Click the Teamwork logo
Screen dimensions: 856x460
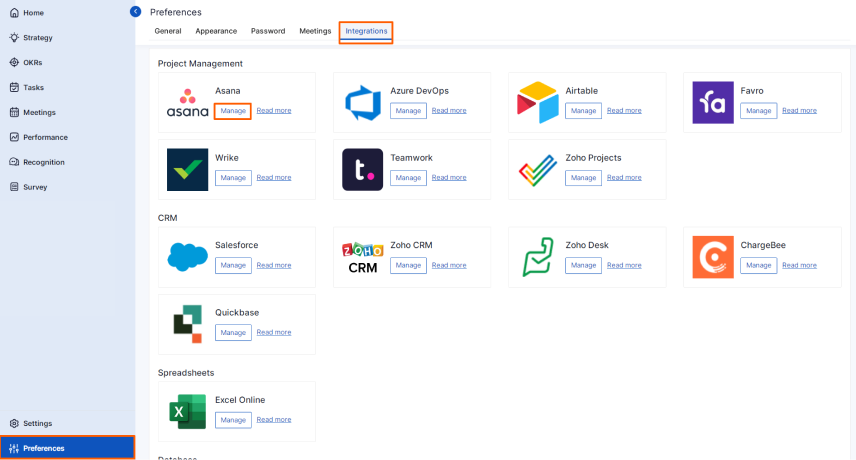[362, 170]
